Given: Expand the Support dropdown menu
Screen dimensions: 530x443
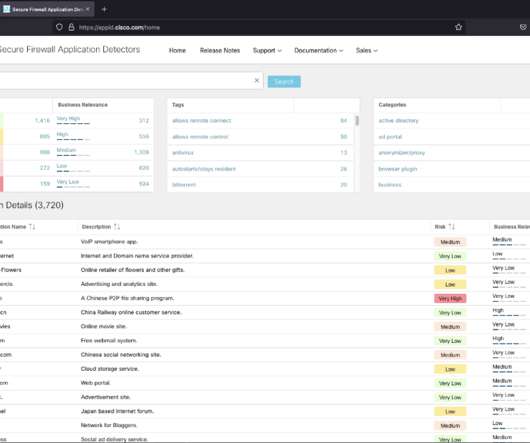Looking at the screenshot, I should click(x=267, y=50).
